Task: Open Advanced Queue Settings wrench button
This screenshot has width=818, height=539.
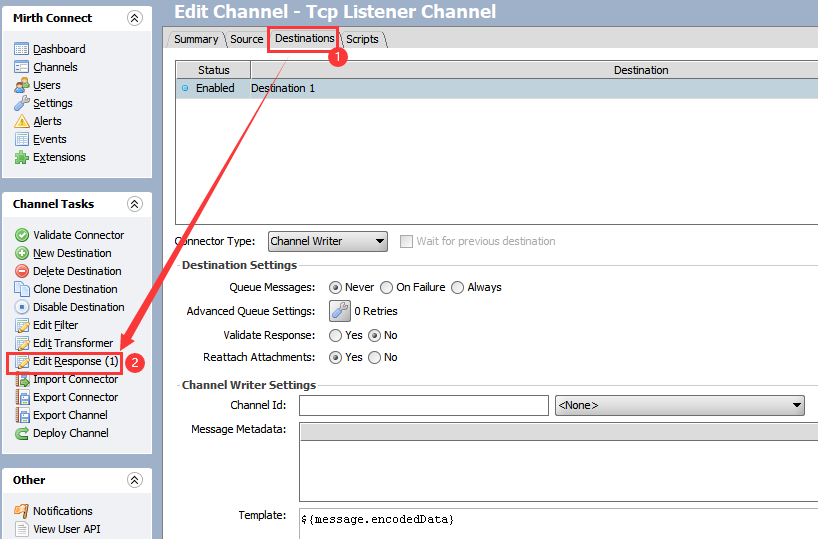Action: click(x=340, y=311)
